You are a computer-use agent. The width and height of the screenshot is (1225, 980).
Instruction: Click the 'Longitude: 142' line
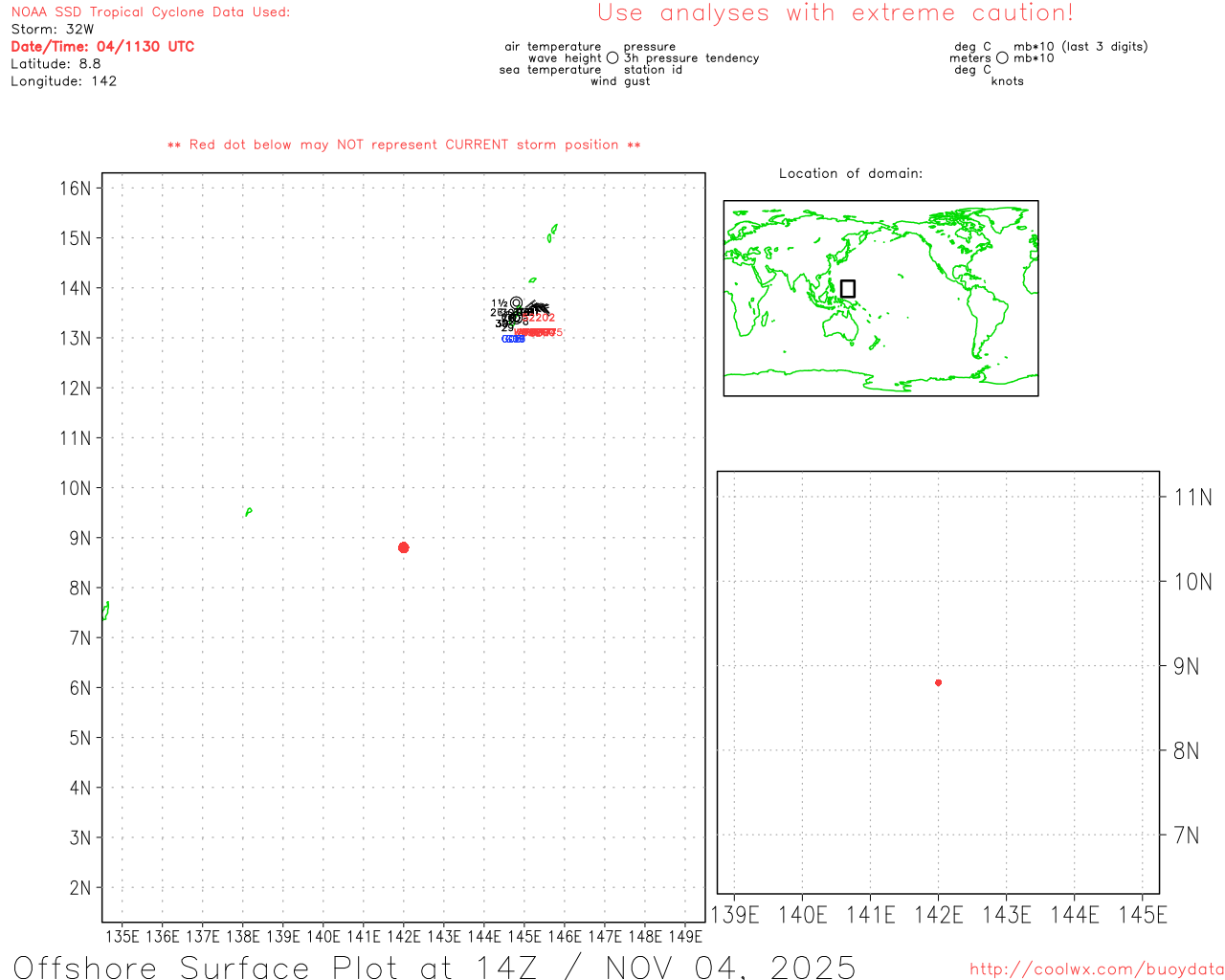pos(63,81)
